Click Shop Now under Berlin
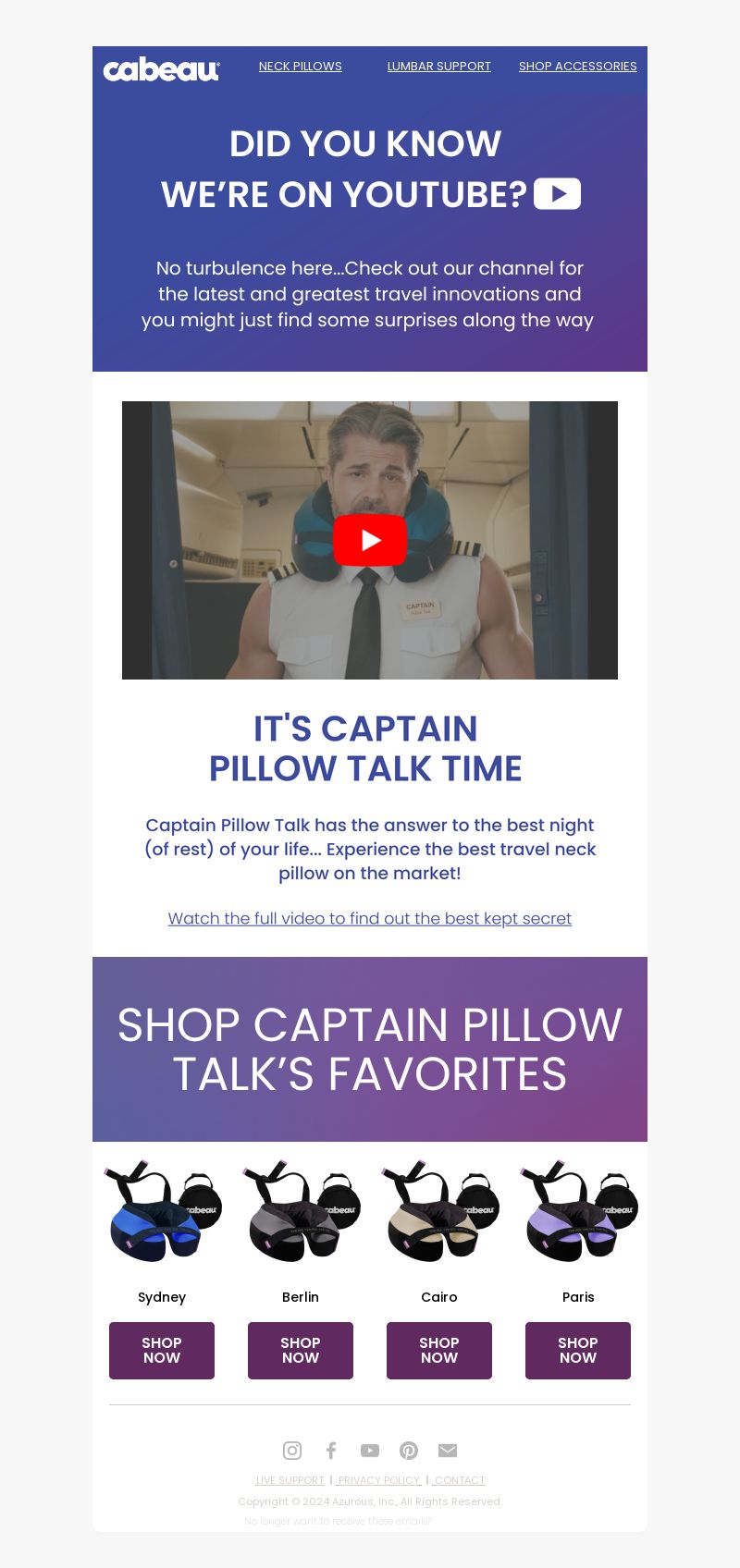 click(301, 1351)
